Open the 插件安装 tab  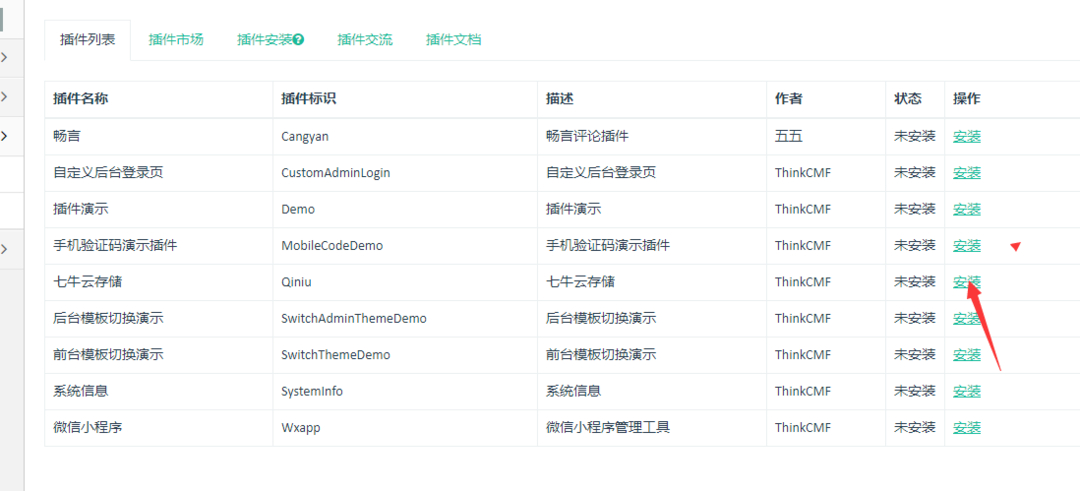264,40
